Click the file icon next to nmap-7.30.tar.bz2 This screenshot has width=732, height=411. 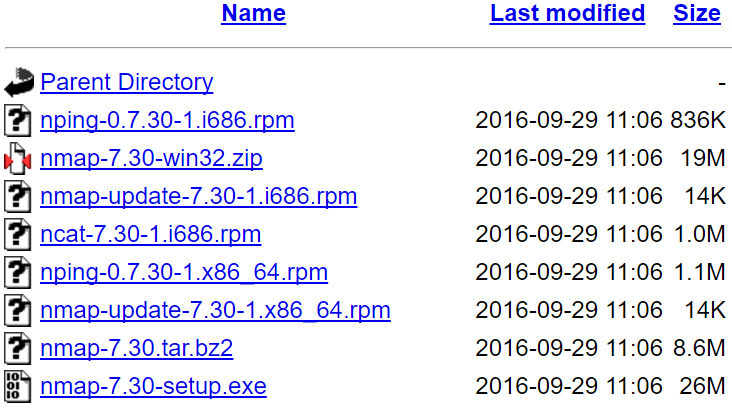coord(18,349)
